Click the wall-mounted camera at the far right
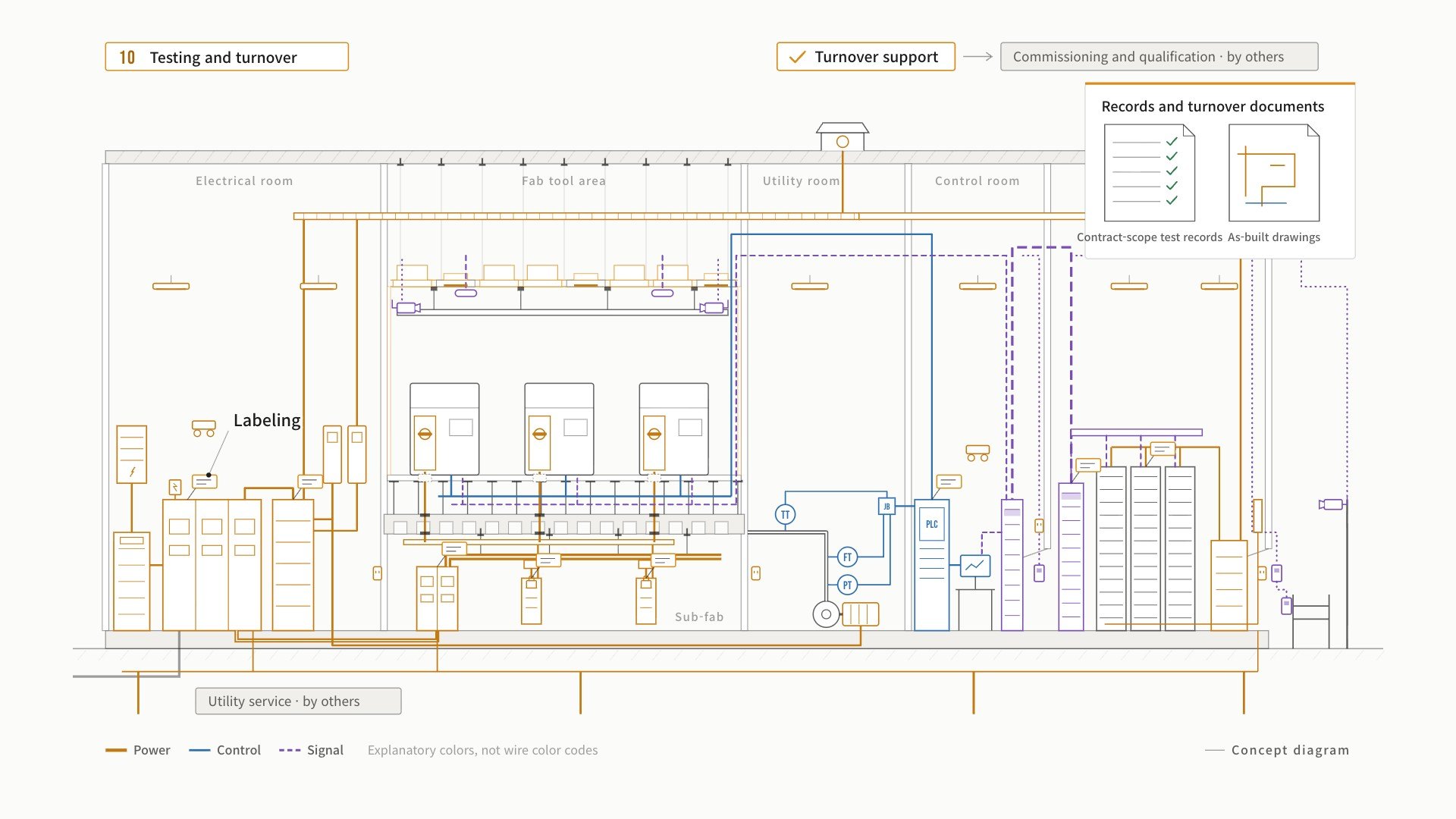The height and width of the screenshot is (819, 1456). coord(1332,504)
